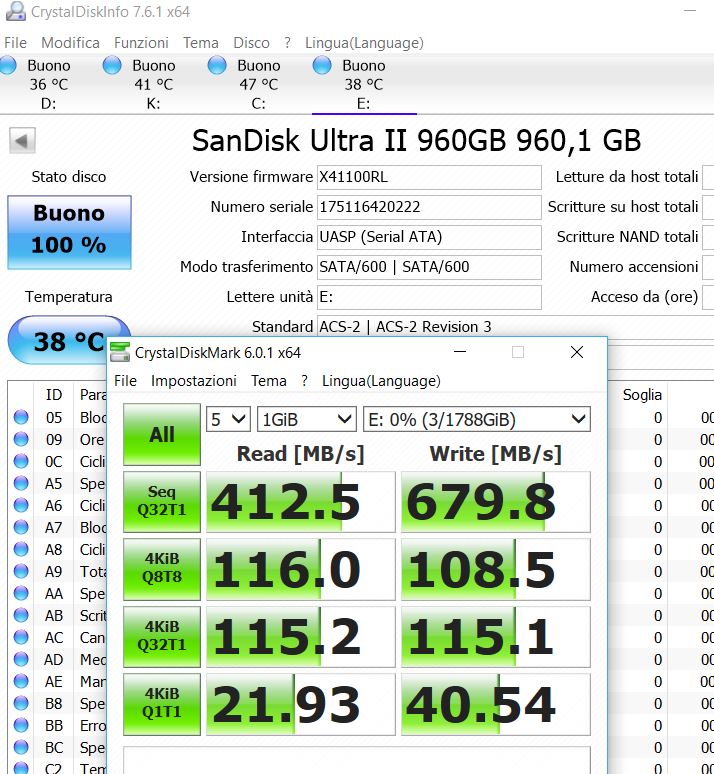Image resolution: width=714 pixels, height=774 pixels.
Task: Open the test count dropdown showing 5
Action: coord(228,420)
